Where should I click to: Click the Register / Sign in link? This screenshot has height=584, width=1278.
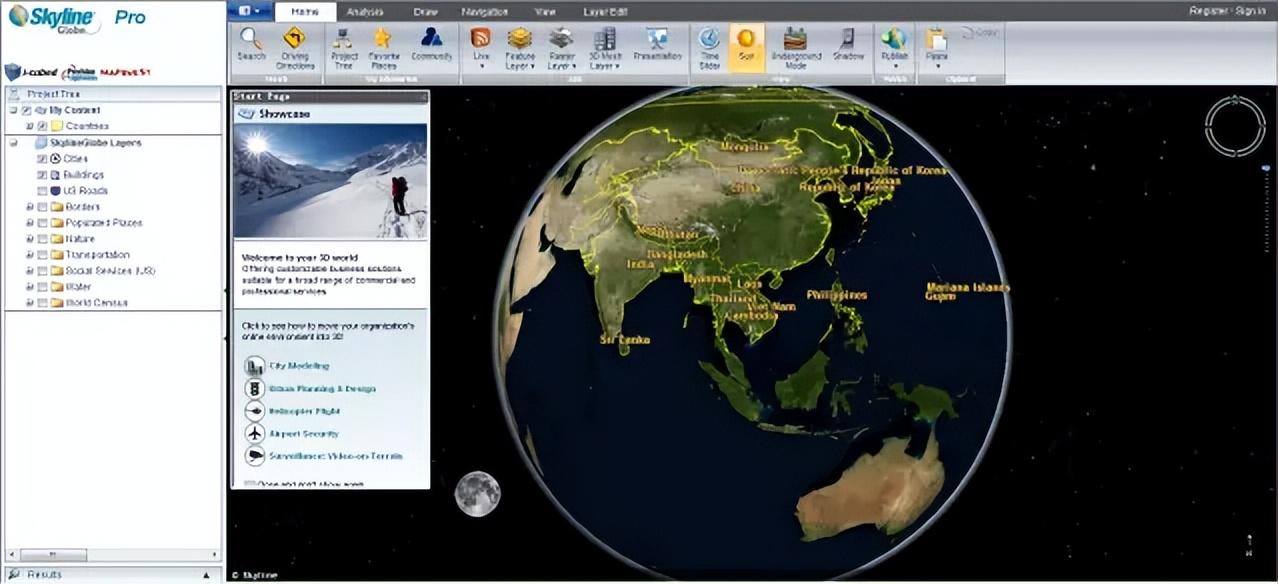click(1226, 10)
